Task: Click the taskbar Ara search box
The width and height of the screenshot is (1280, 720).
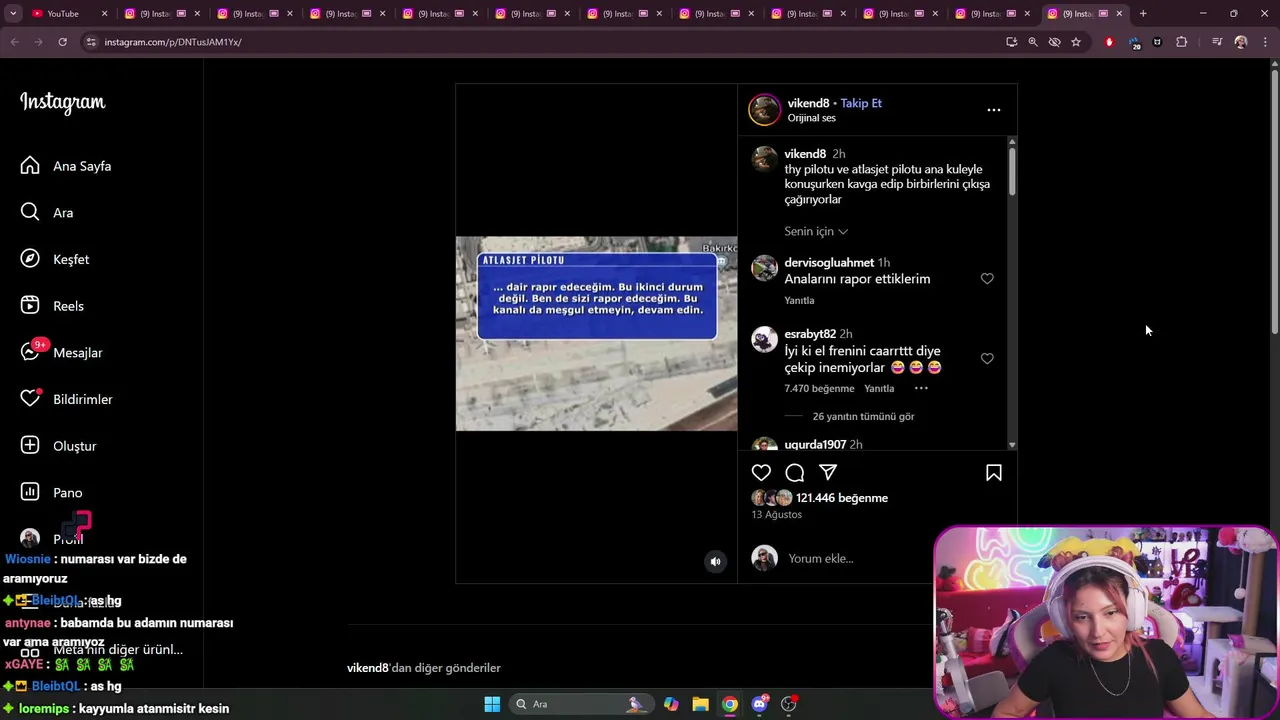Action: pyautogui.click(x=580, y=704)
